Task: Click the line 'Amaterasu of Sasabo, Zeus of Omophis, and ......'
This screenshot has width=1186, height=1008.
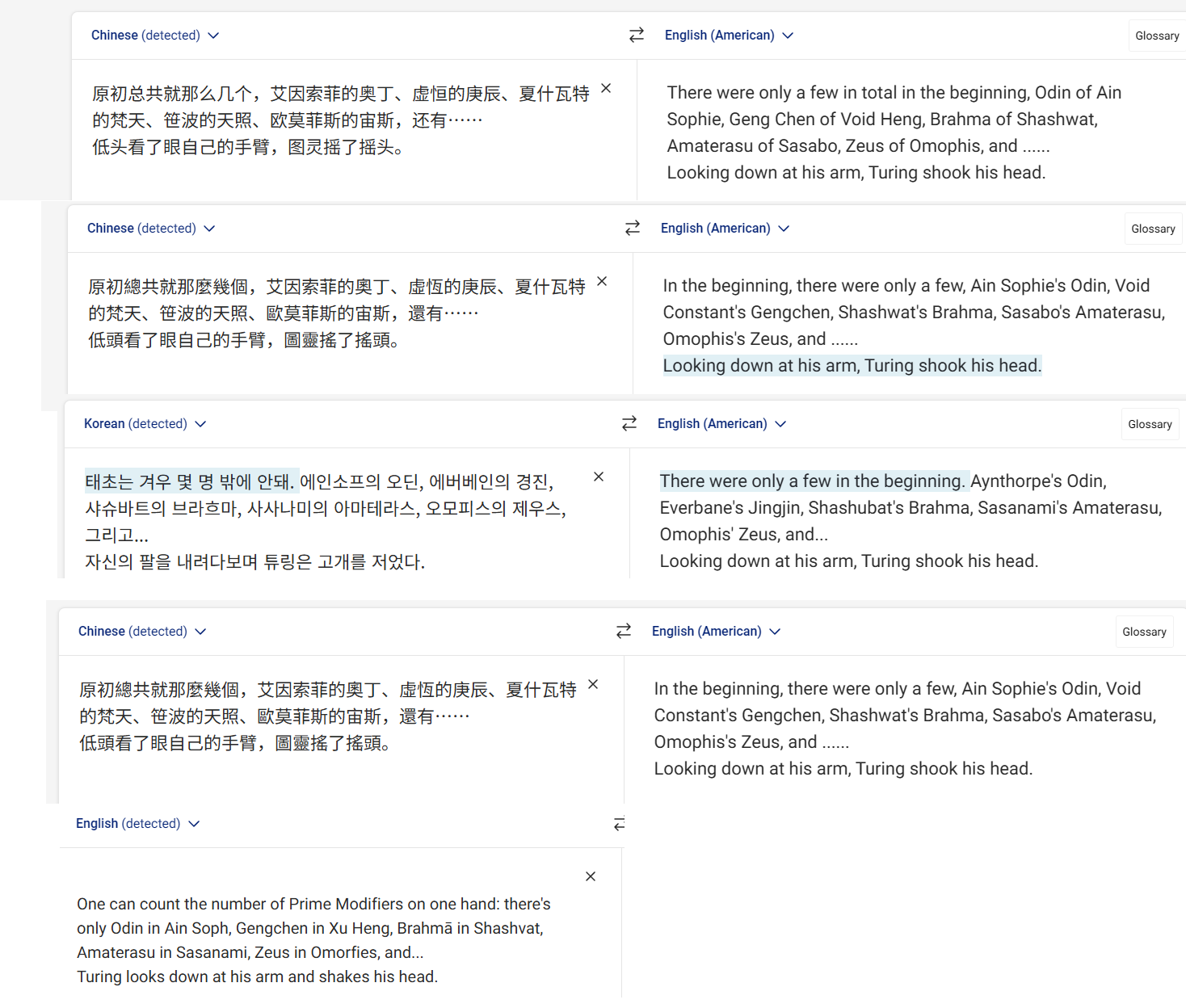Action: (x=858, y=146)
